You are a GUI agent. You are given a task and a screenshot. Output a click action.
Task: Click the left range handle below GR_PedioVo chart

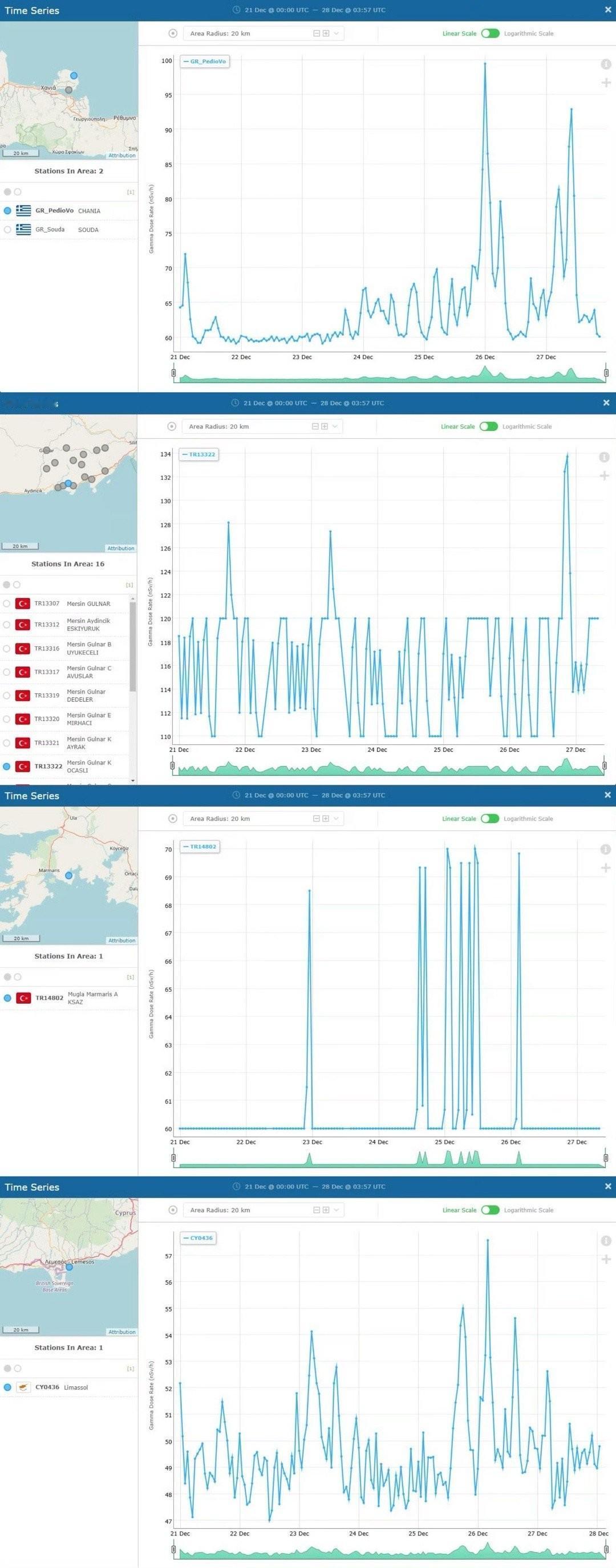coord(175,373)
